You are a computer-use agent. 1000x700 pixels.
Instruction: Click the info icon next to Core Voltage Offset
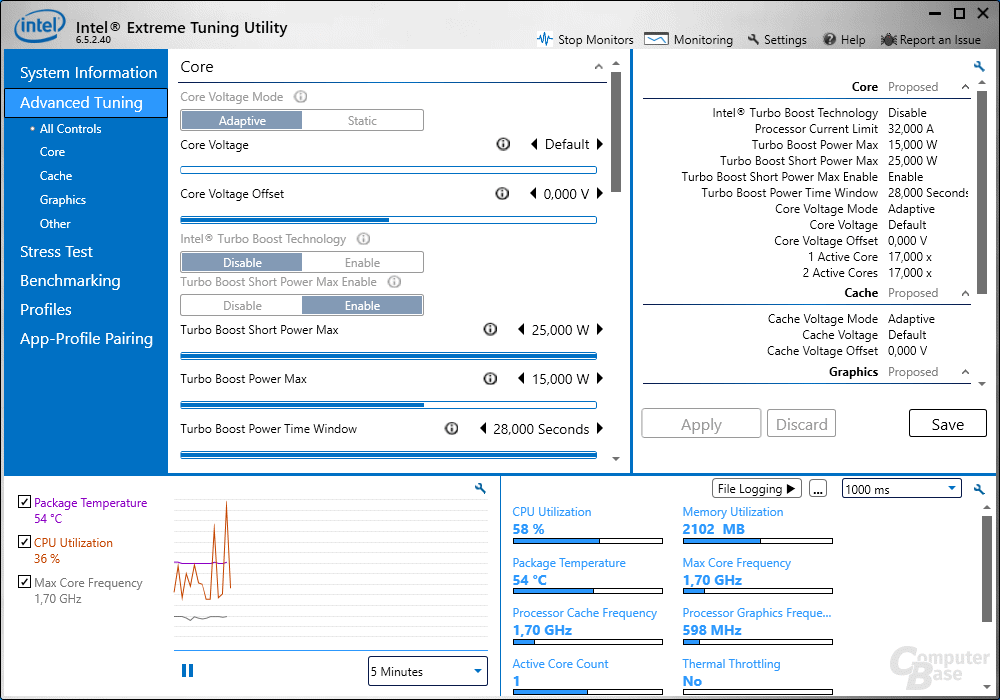[x=502, y=194]
